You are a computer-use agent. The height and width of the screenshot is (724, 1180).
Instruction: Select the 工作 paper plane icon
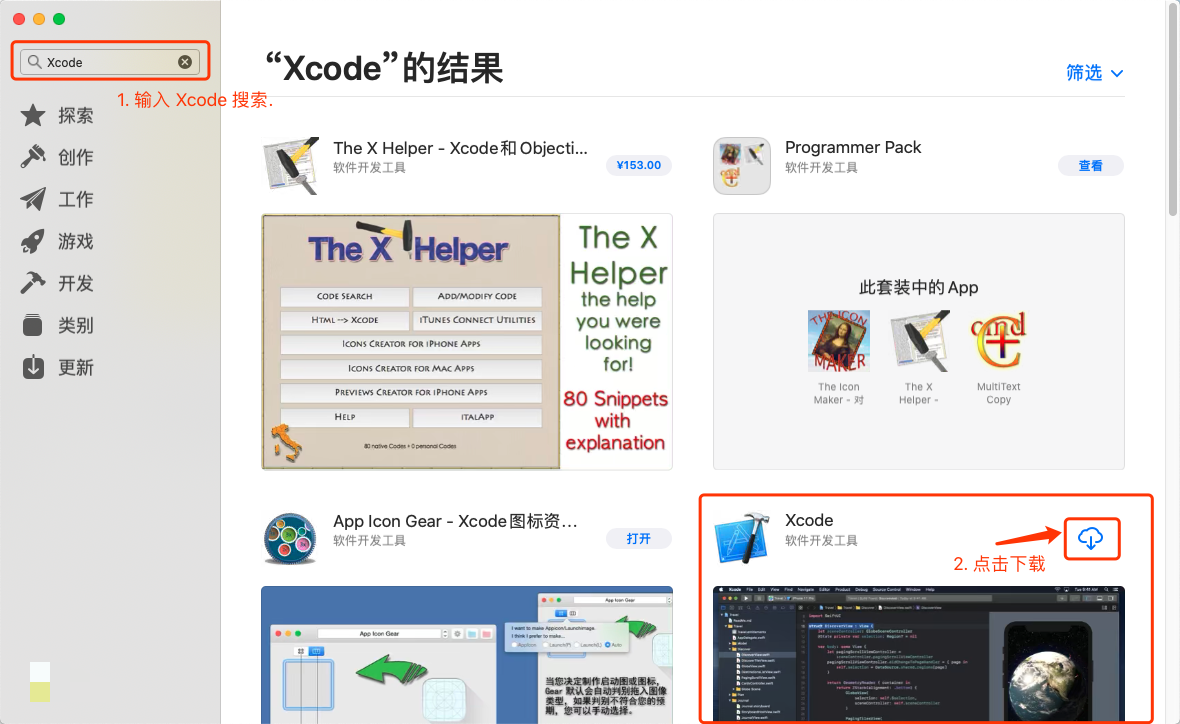(x=32, y=199)
